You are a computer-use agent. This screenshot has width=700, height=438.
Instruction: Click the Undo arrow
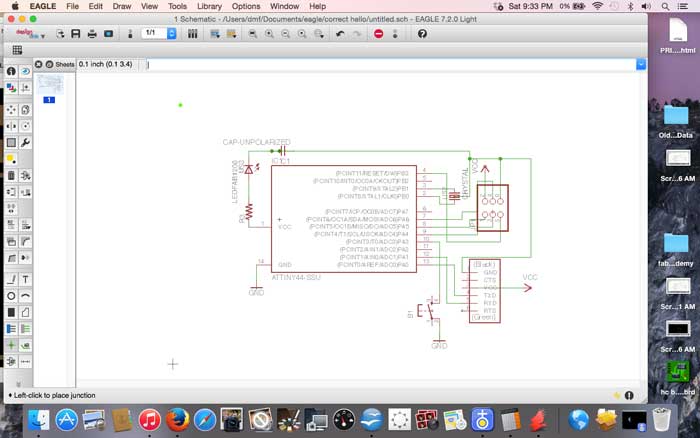click(x=340, y=34)
